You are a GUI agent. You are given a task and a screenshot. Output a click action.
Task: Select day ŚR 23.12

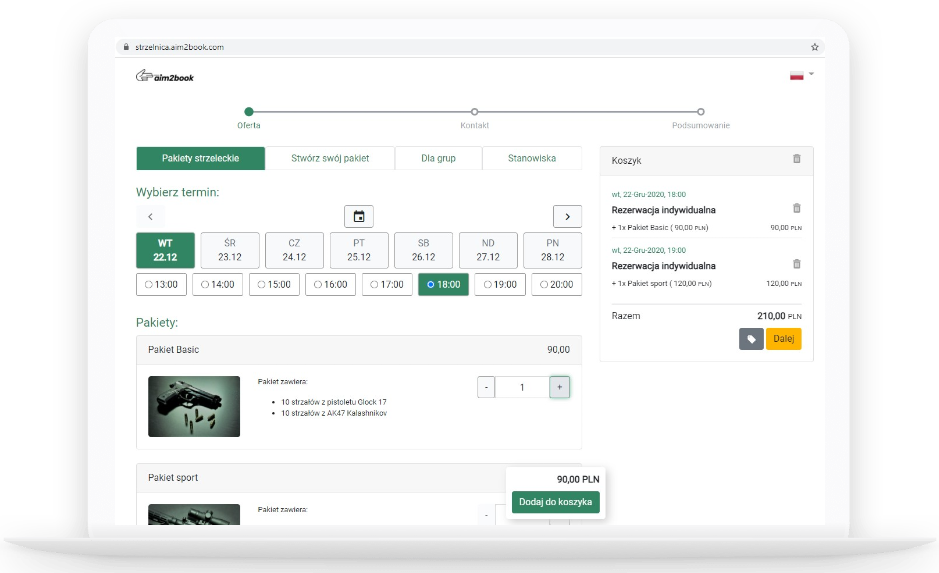230,250
